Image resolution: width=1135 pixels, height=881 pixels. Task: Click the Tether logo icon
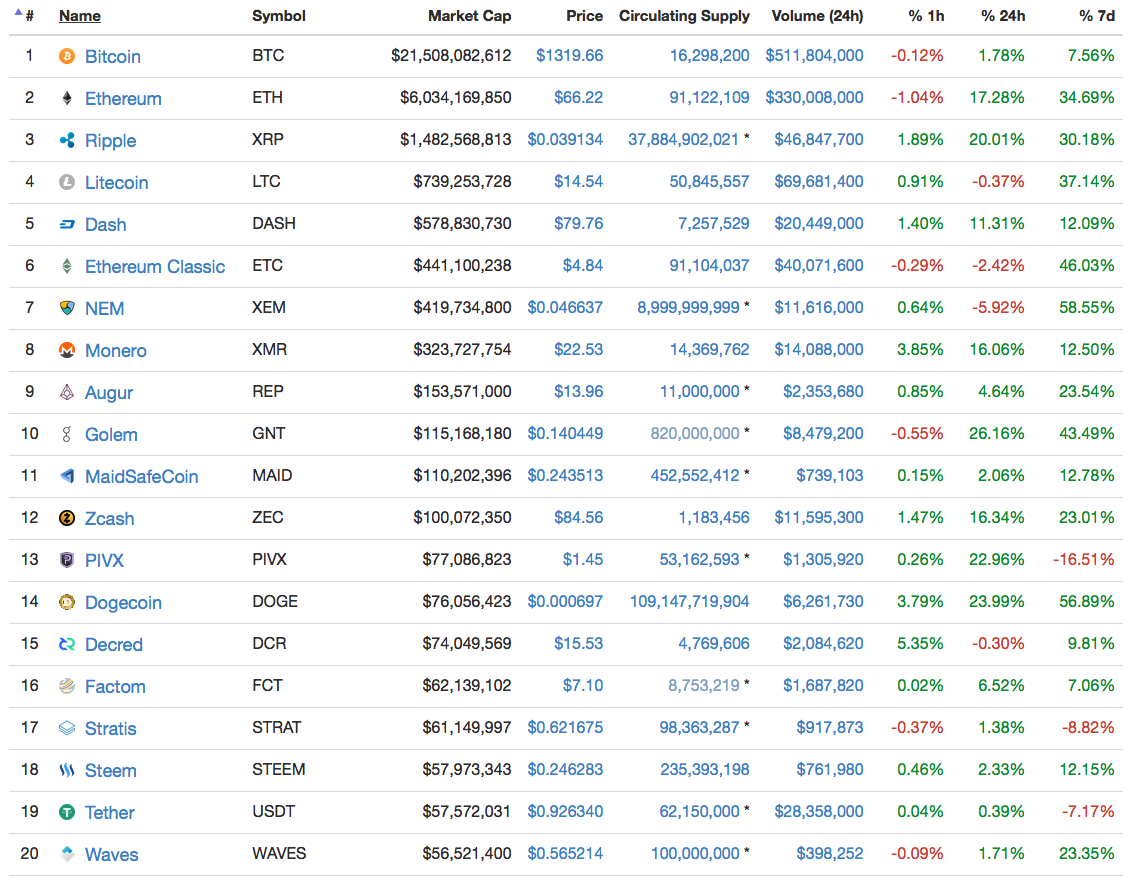(x=67, y=812)
